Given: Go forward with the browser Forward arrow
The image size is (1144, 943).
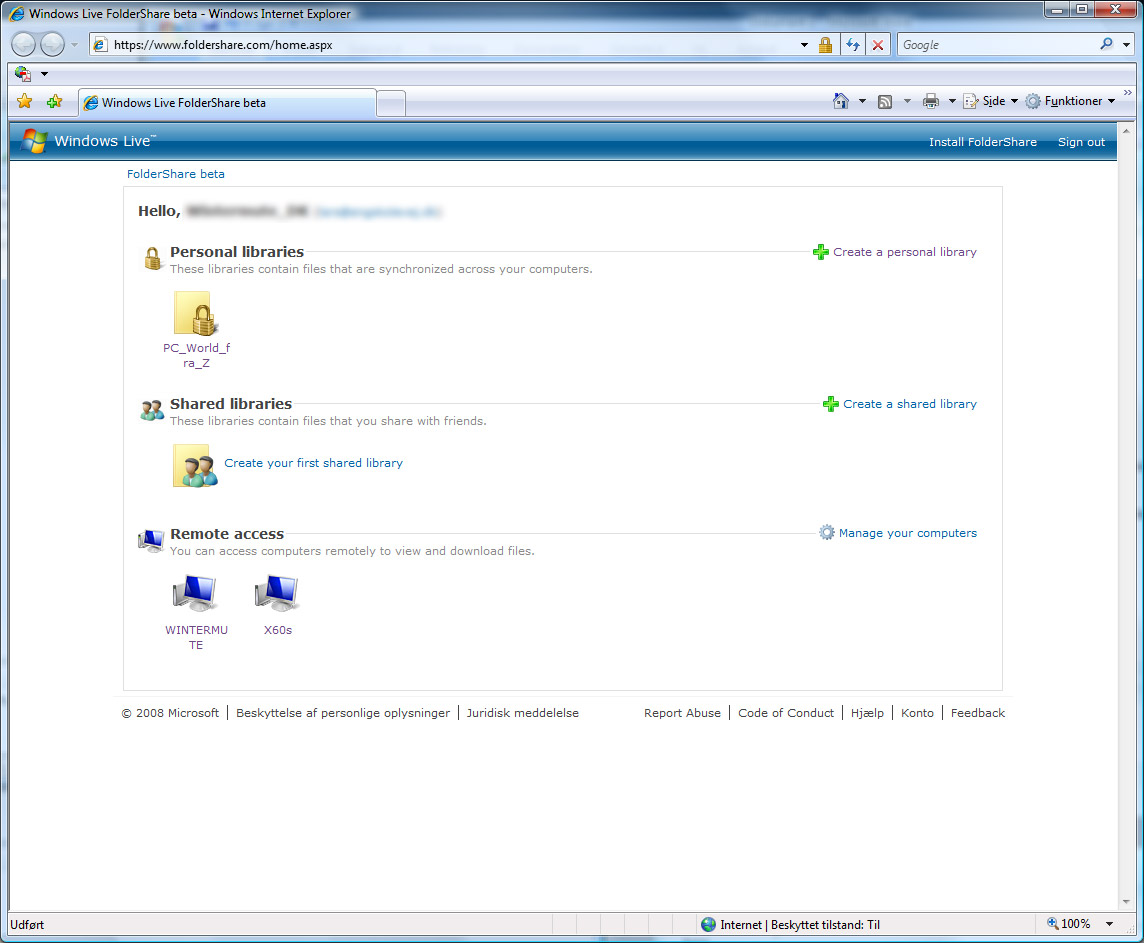Looking at the screenshot, I should click(52, 44).
